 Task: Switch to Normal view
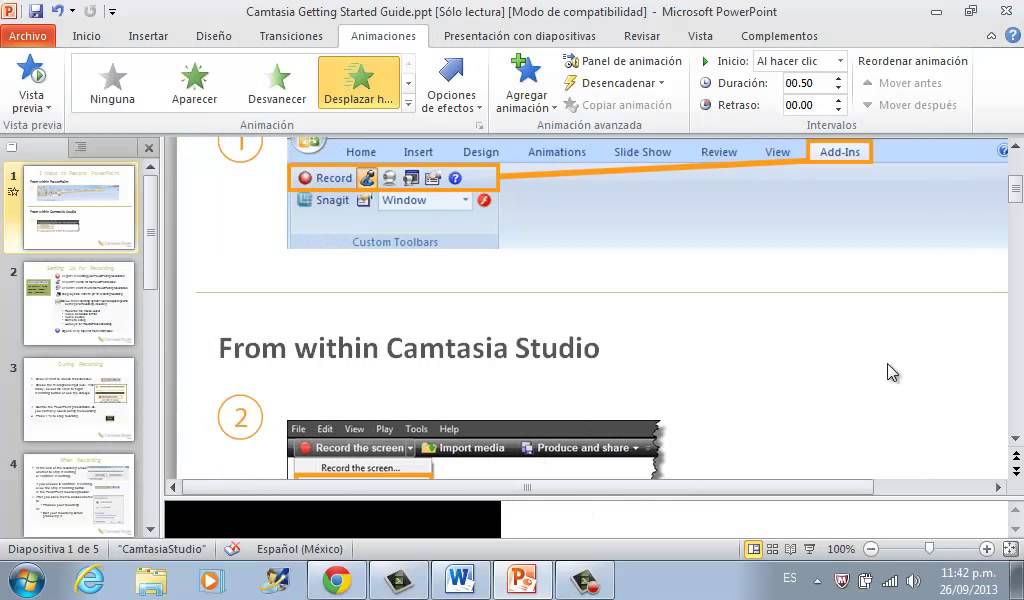(x=753, y=549)
